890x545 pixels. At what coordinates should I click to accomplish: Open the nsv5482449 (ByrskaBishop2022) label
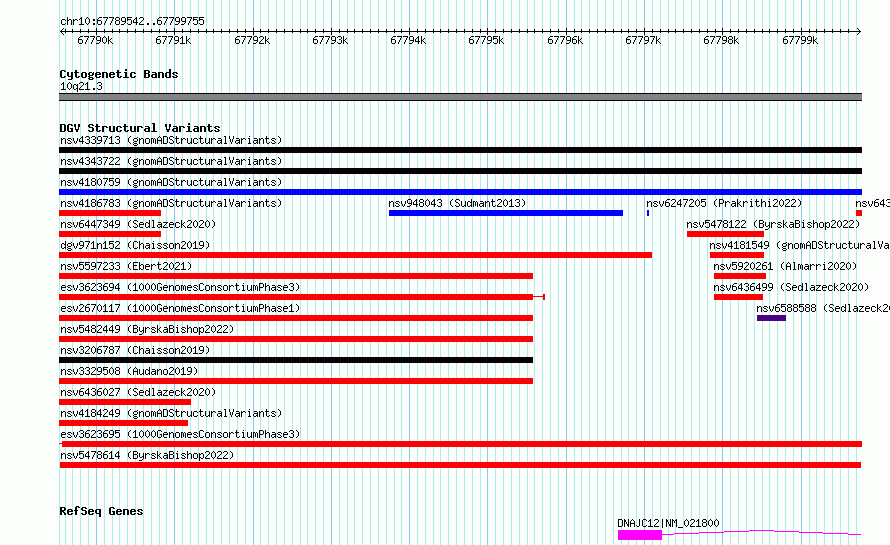pyautogui.click(x=147, y=329)
